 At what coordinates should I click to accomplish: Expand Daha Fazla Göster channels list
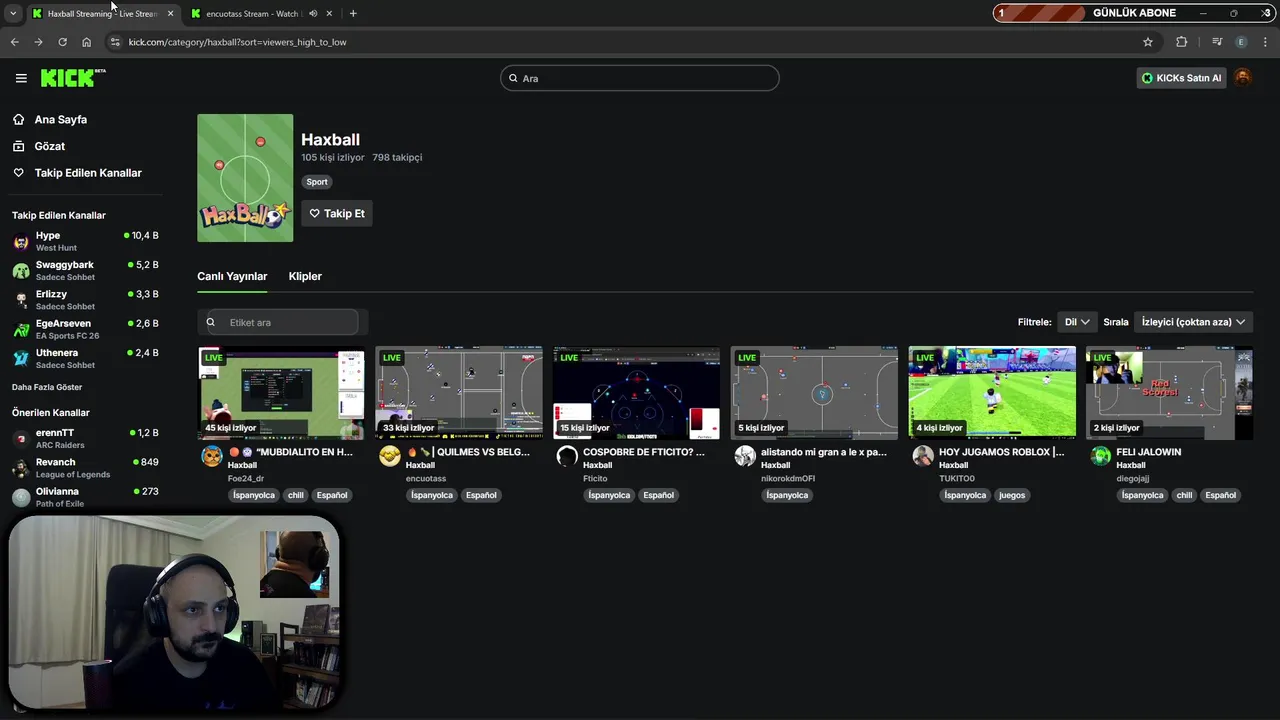pos(47,387)
